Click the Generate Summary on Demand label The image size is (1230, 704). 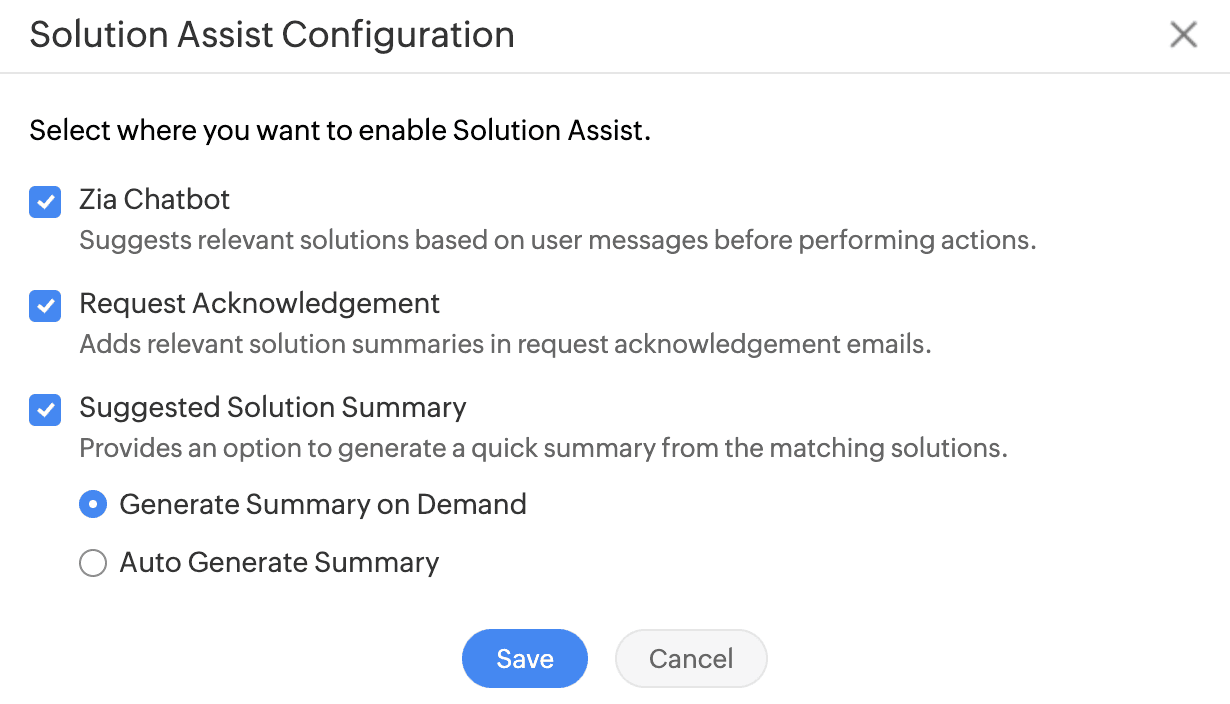coord(323,504)
